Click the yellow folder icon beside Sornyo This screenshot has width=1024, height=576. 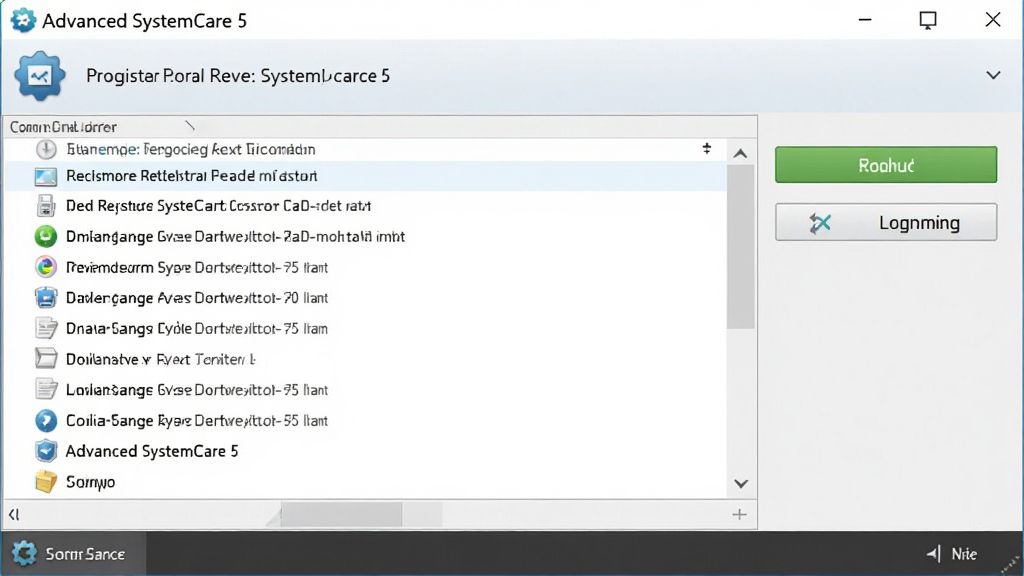(46, 482)
